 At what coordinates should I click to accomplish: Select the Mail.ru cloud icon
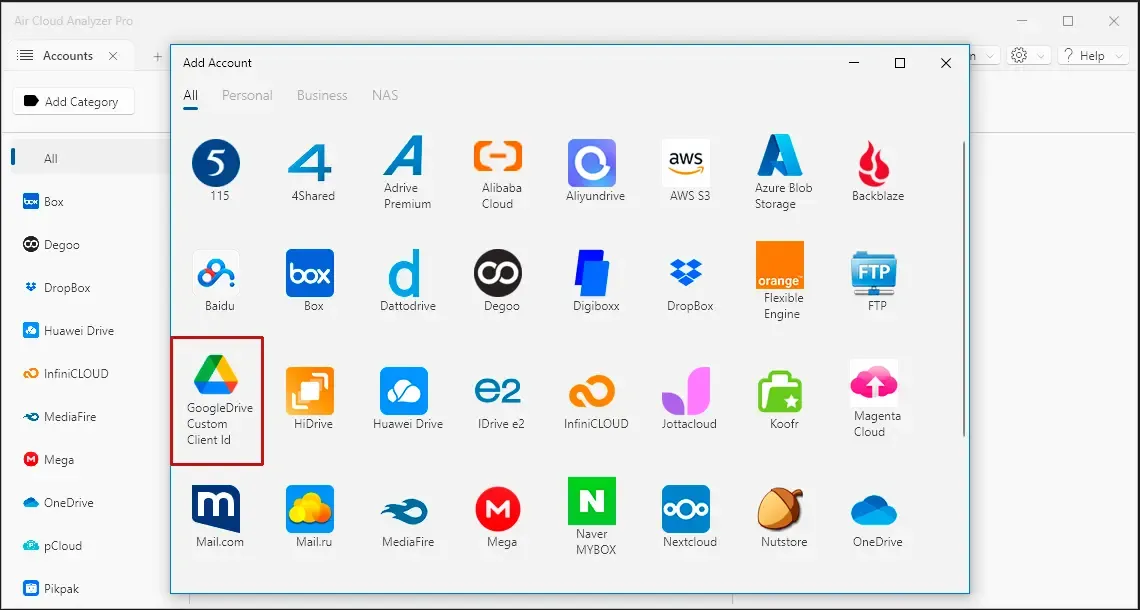coord(310,509)
